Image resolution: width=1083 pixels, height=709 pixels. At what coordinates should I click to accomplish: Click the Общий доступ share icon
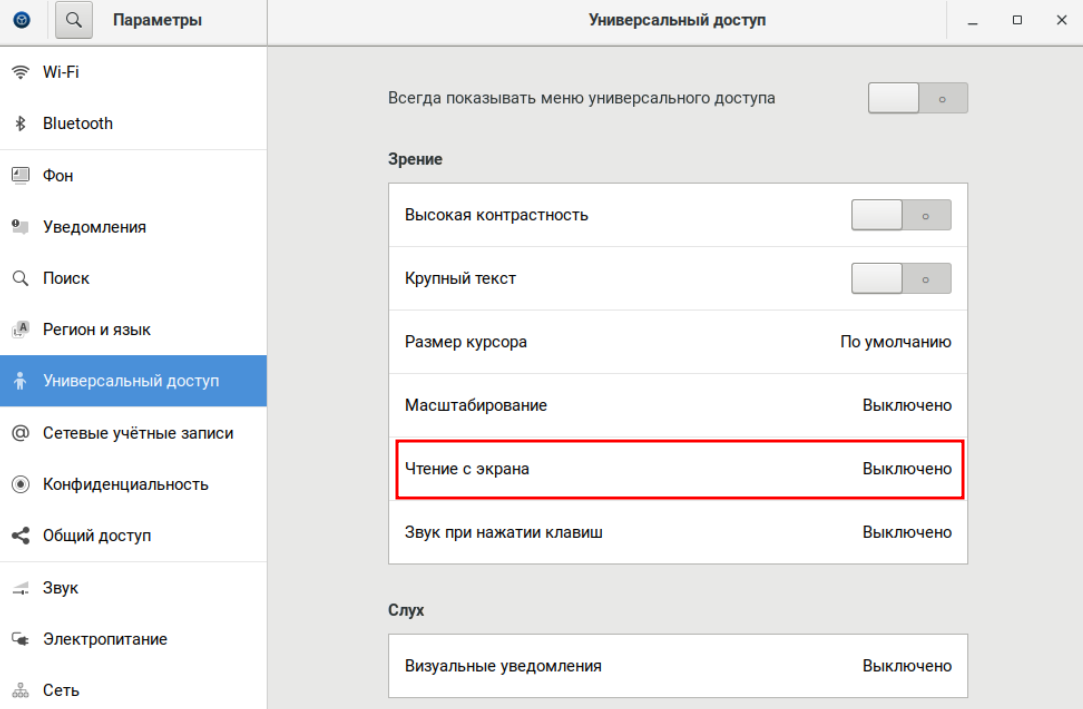tap(20, 536)
